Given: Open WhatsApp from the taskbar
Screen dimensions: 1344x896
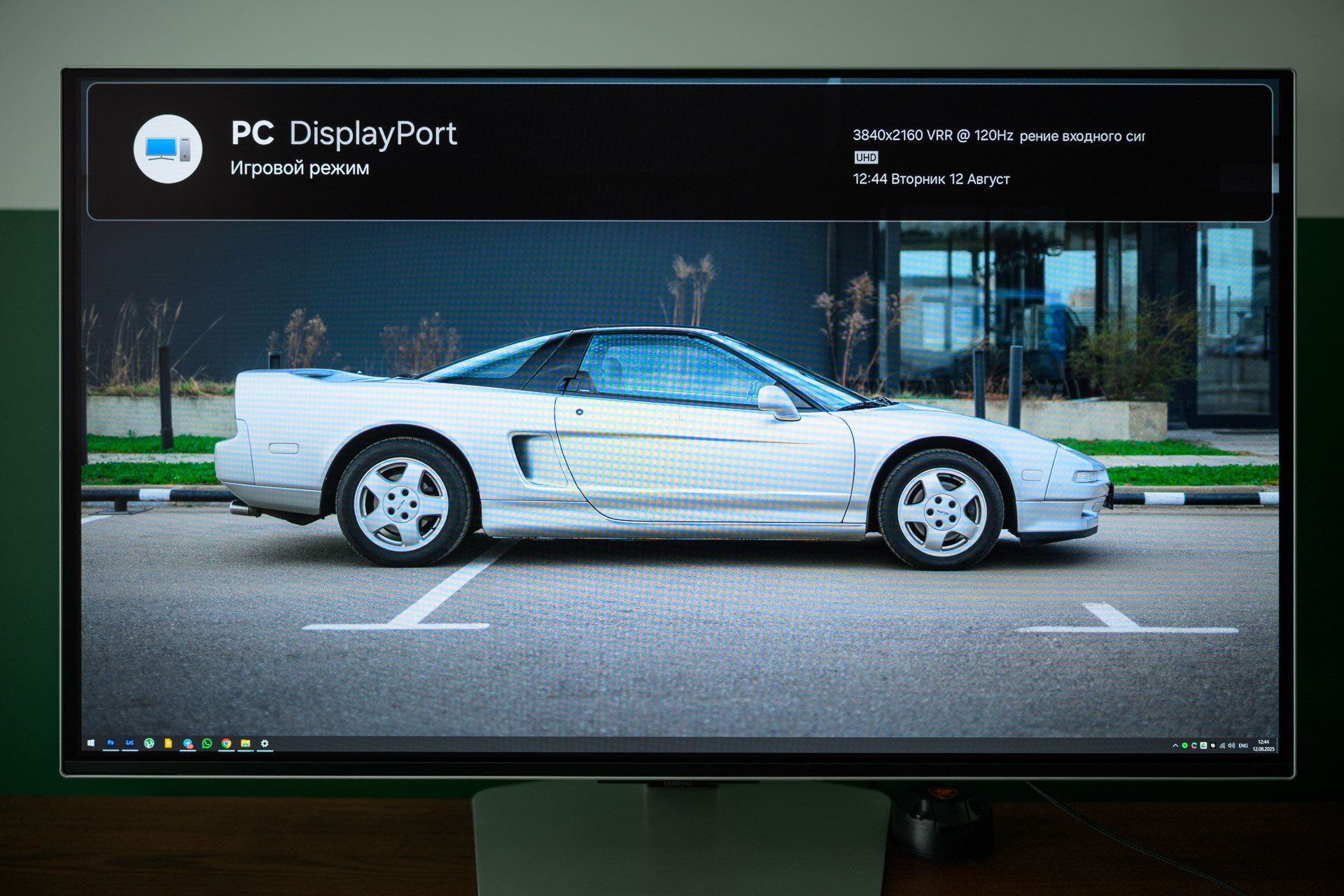Looking at the screenshot, I should click(207, 743).
